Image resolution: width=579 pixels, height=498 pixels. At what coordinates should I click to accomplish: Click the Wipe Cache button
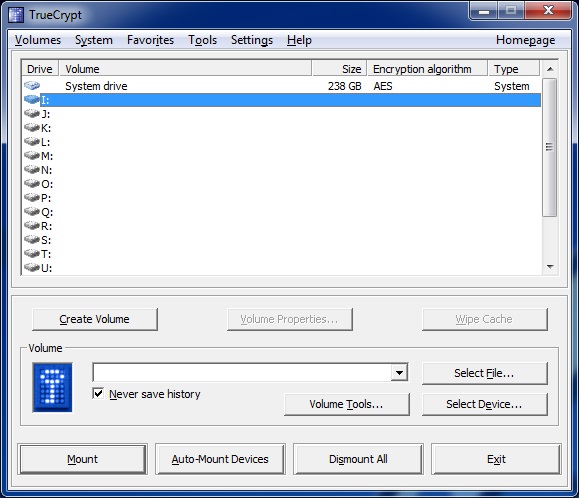(x=484, y=319)
